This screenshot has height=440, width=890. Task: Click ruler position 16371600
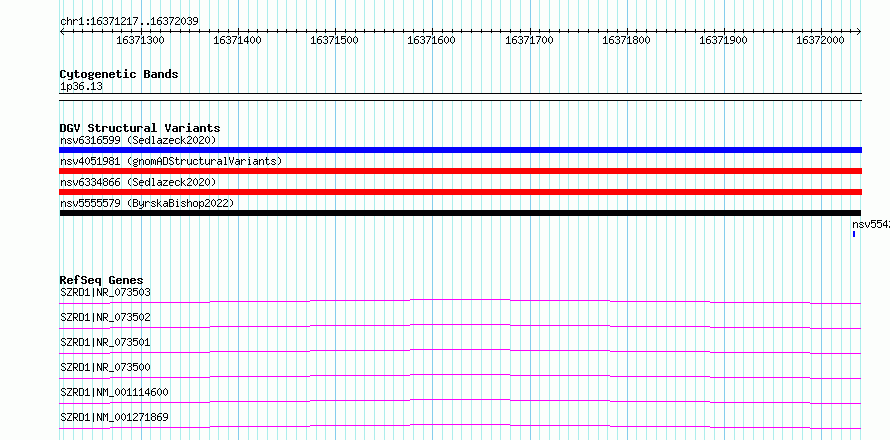point(431,40)
